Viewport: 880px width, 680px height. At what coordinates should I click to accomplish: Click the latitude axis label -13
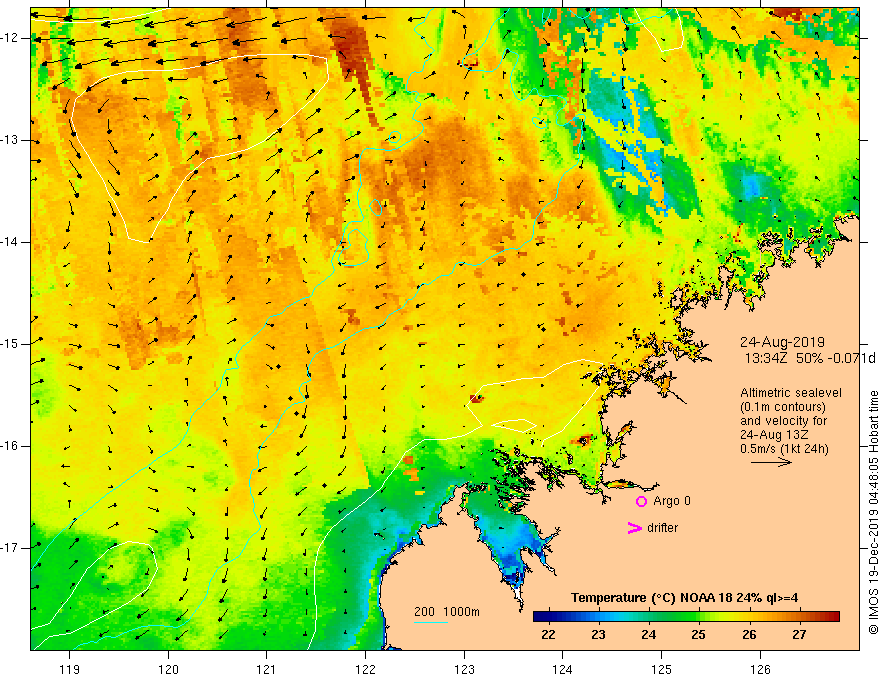tap(11, 140)
